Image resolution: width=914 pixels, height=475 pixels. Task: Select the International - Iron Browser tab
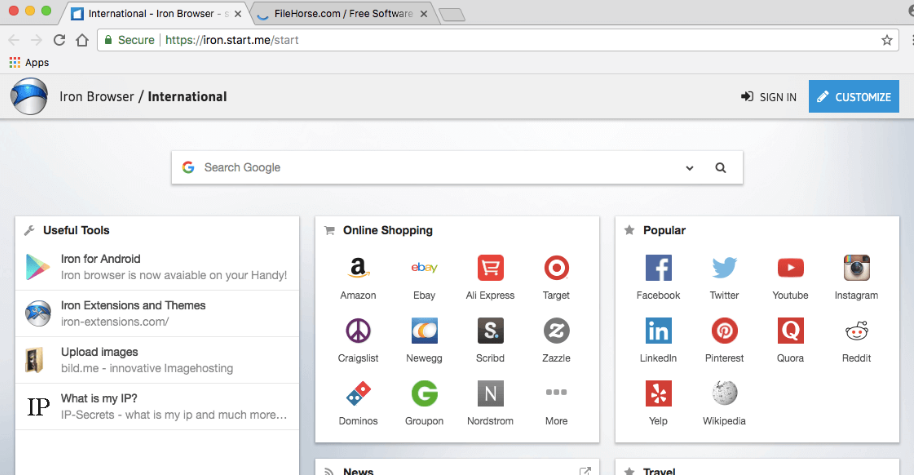[x=151, y=13]
